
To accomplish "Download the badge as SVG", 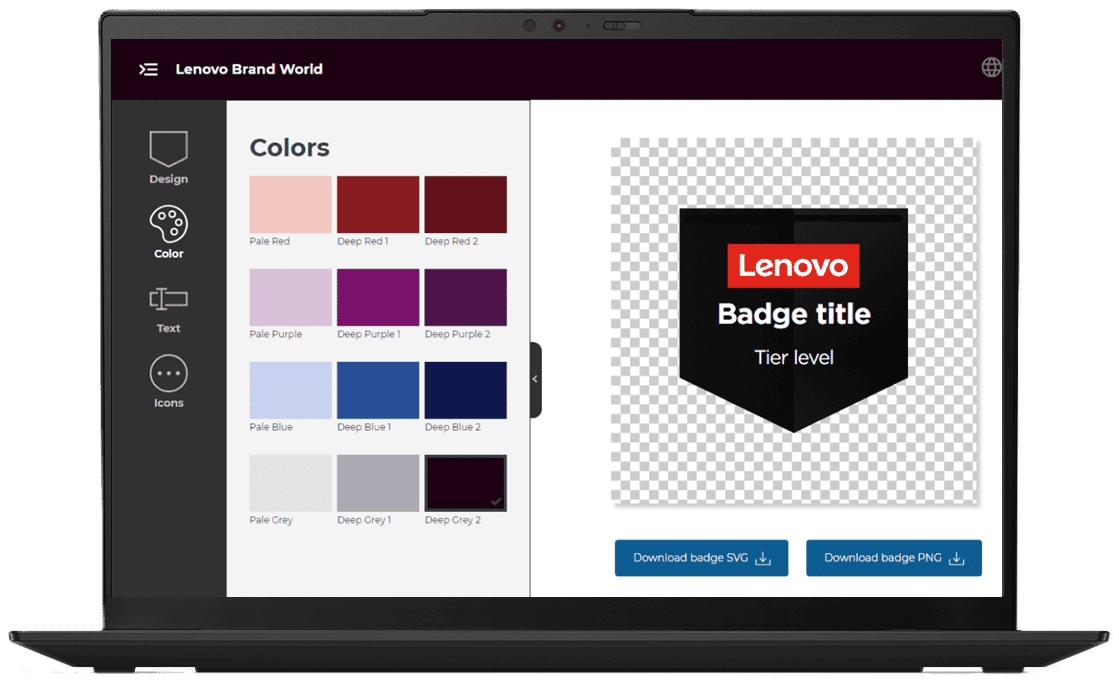I will point(701,558).
